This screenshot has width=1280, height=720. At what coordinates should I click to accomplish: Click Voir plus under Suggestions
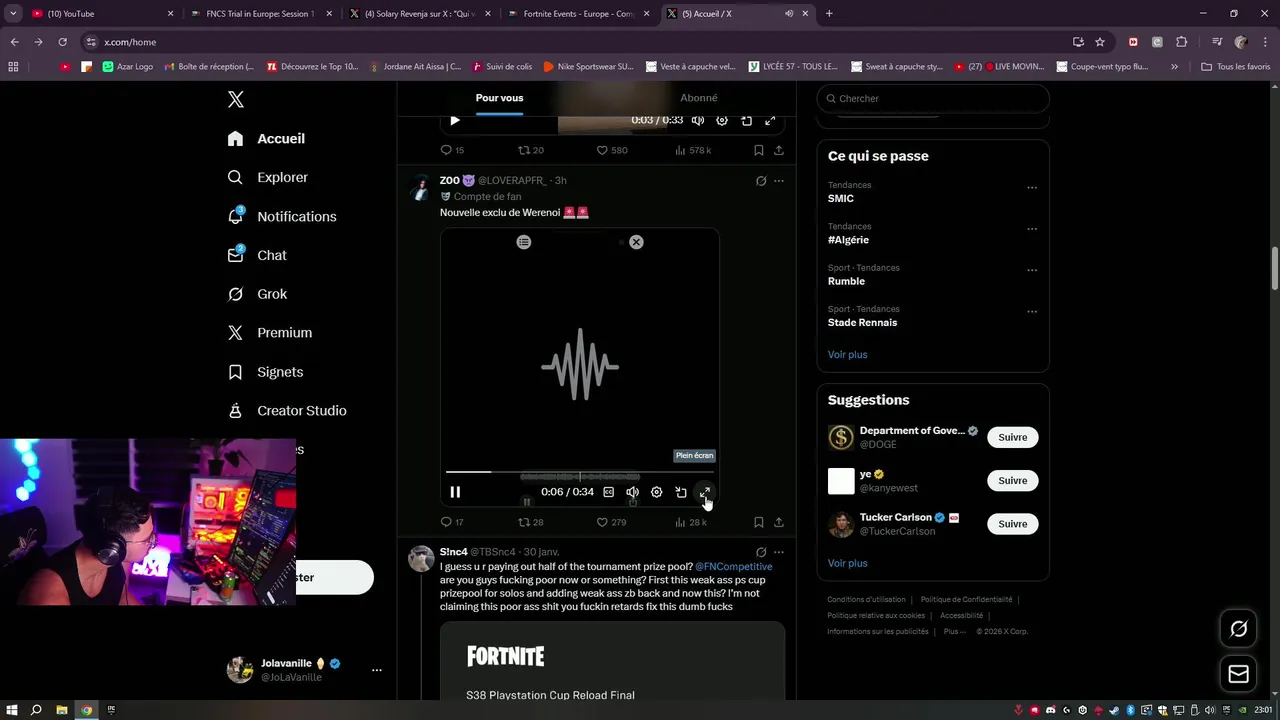tap(847, 563)
